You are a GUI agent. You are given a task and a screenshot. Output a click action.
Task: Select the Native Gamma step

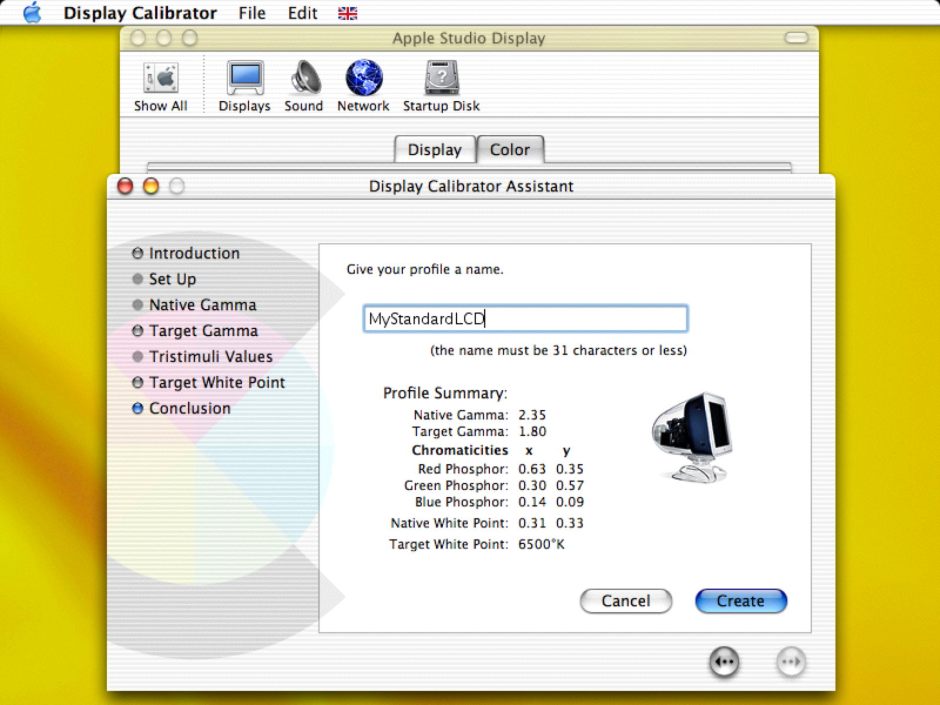coord(194,305)
